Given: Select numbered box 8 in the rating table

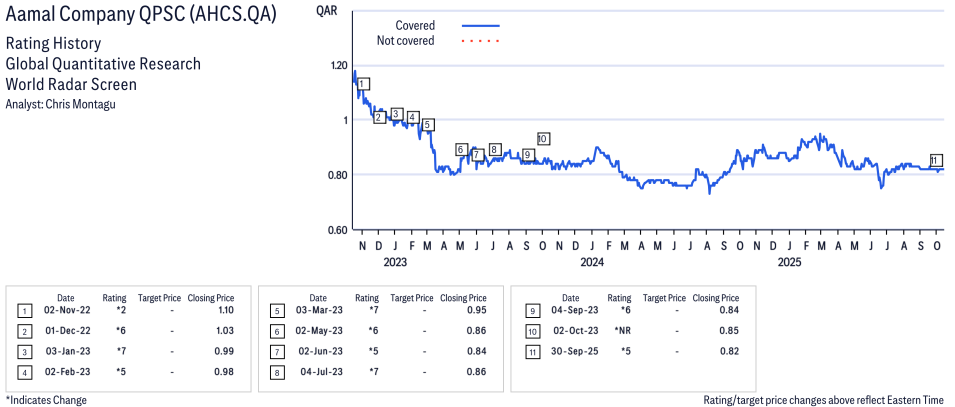Looking at the screenshot, I should pyautogui.click(x=276, y=373).
